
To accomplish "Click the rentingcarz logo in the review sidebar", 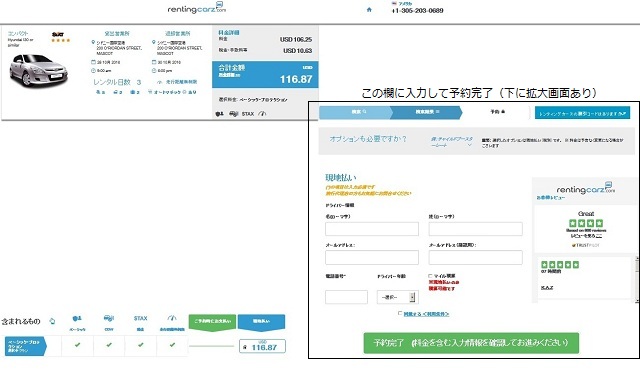I will coord(585,189).
